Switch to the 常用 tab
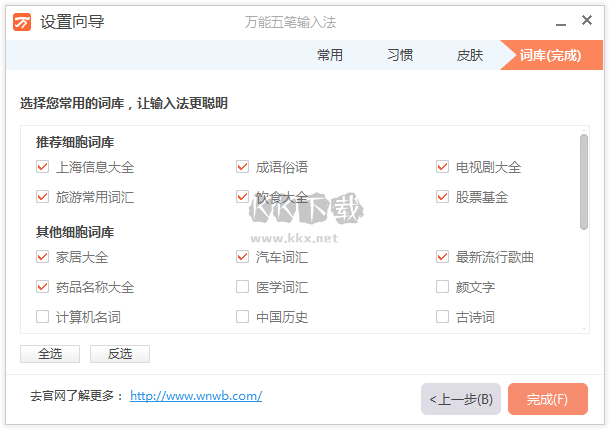This screenshot has height=430, width=610. coord(330,55)
